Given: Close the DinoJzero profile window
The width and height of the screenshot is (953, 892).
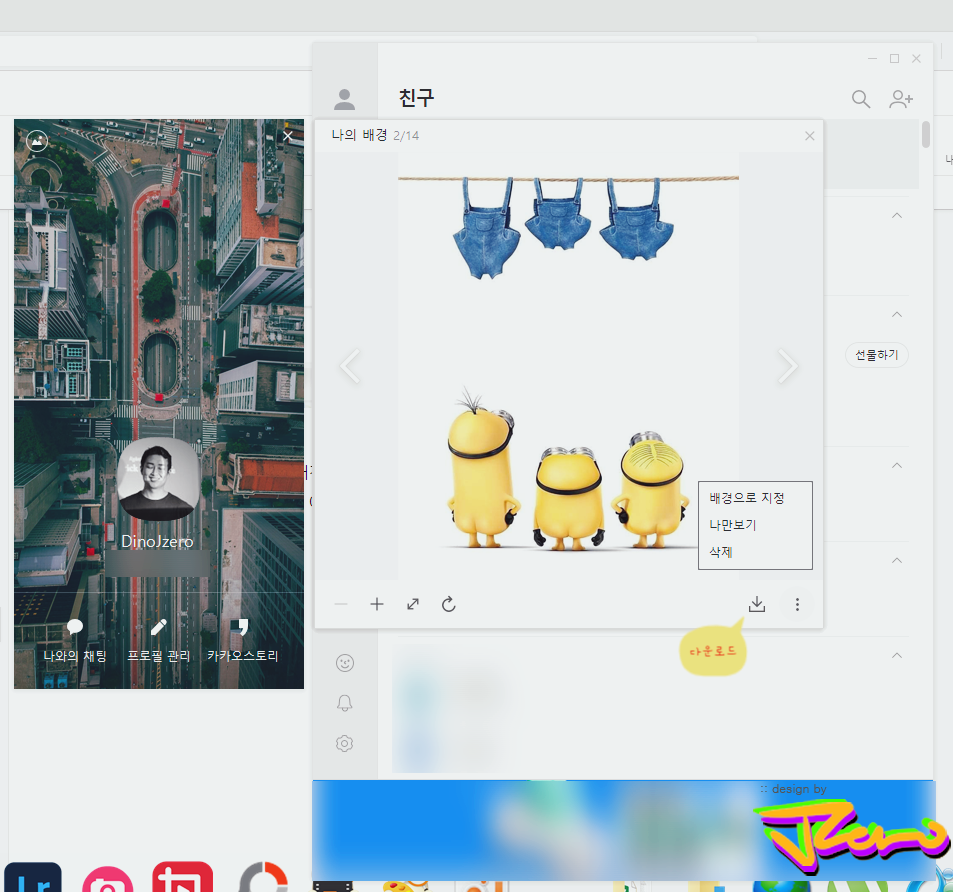Looking at the screenshot, I should pyautogui.click(x=287, y=136).
